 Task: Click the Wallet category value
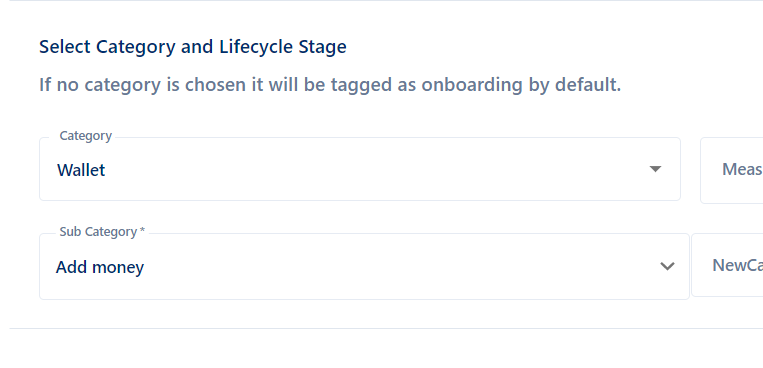coord(81,170)
